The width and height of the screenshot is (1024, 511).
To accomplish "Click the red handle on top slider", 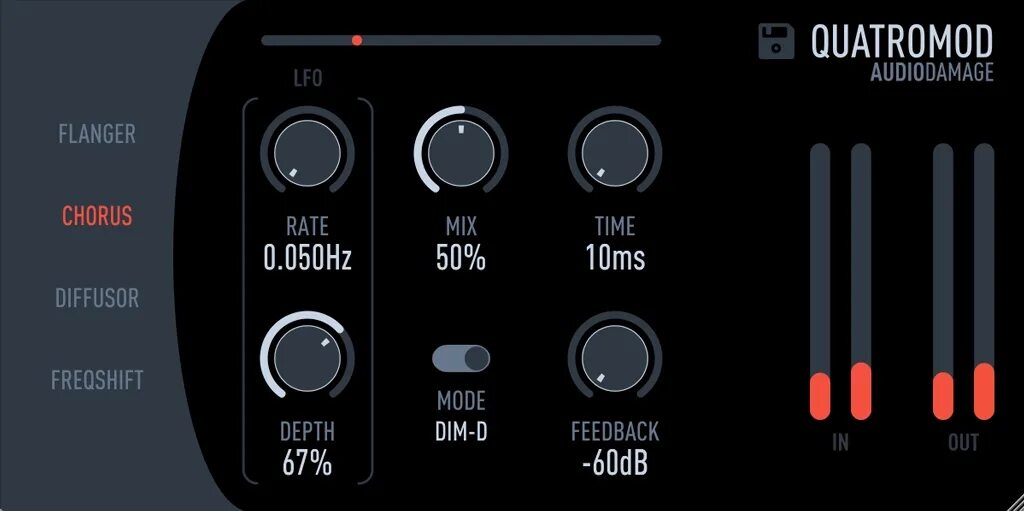I will 357,41.
